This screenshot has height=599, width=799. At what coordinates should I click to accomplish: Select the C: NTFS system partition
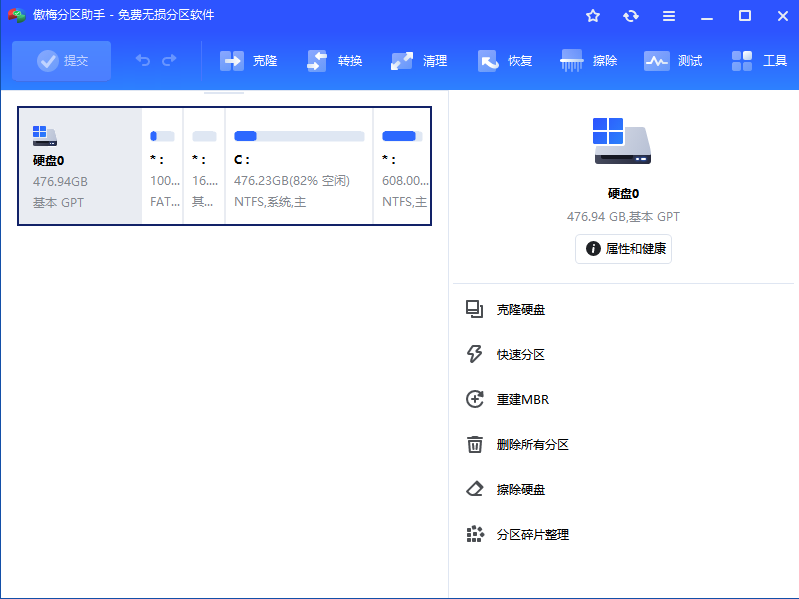point(299,166)
